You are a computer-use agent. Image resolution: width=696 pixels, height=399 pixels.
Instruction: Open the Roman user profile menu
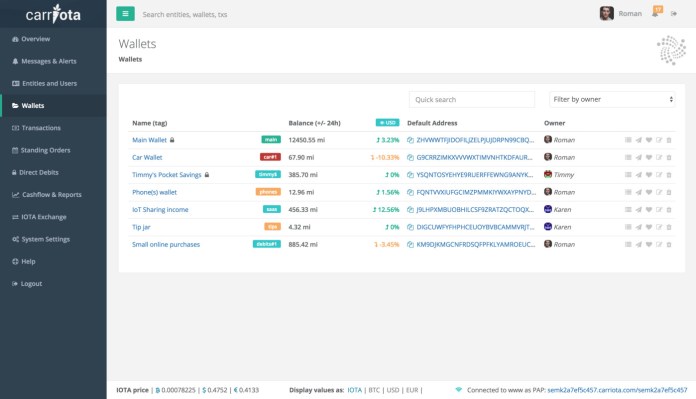tap(621, 14)
